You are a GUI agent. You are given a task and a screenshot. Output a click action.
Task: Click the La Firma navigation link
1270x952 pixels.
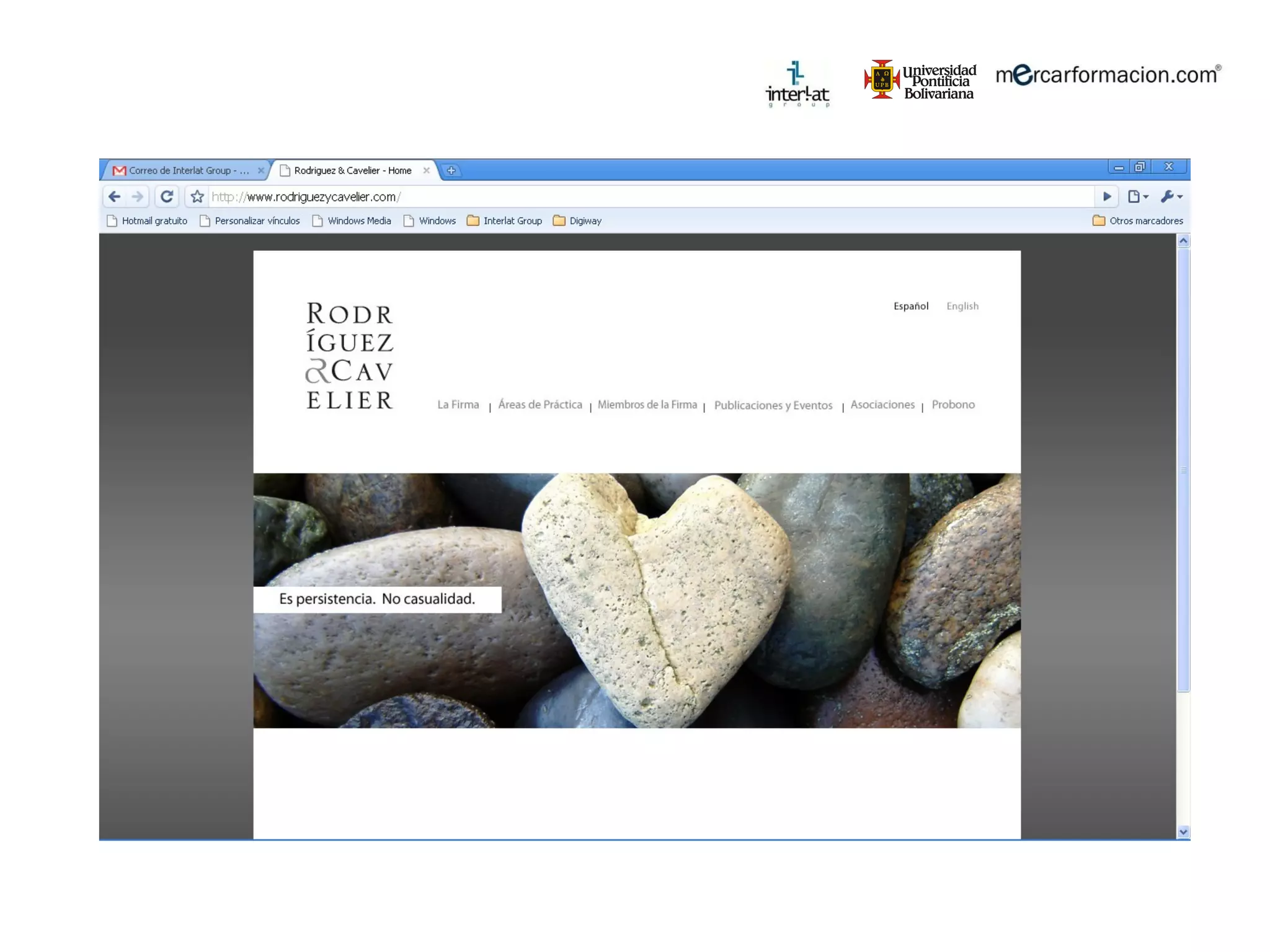pyautogui.click(x=458, y=405)
